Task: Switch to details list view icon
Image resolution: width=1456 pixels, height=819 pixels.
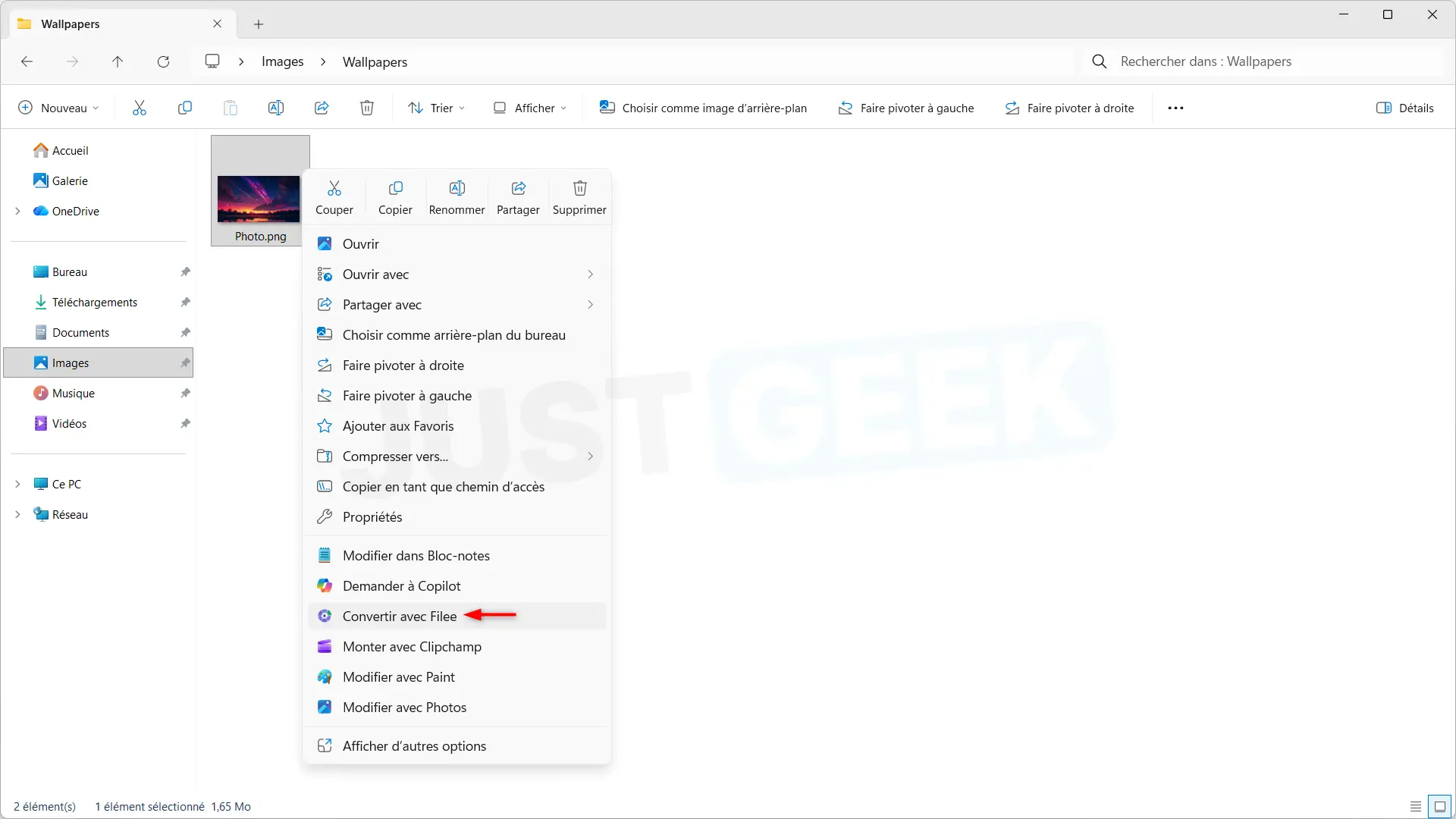Action: pyautogui.click(x=1416, y=806)
